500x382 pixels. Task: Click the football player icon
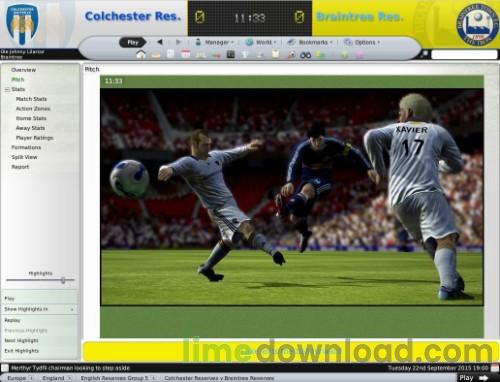pyautogui.click(x=291, y=55)
